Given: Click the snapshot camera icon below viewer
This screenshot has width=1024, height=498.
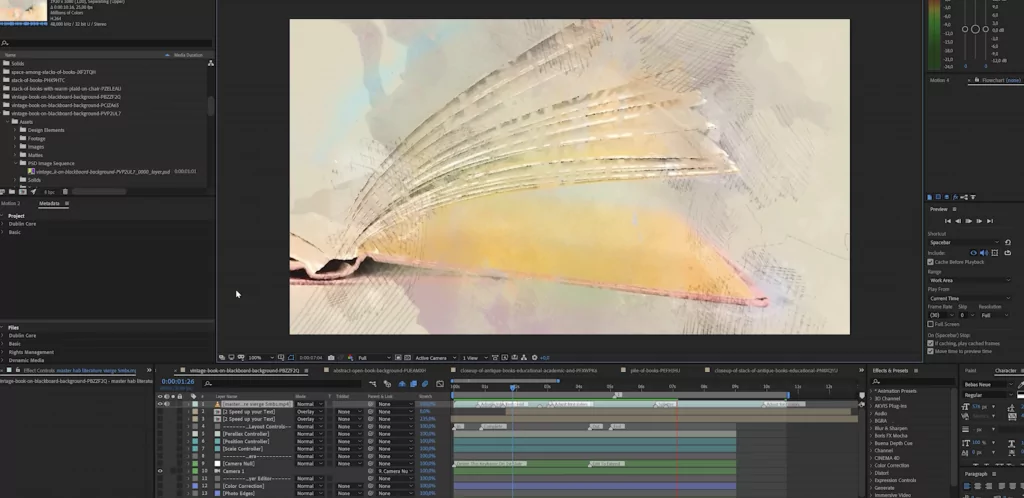Looking at the screenshot, I should click(x=330, y=357).
